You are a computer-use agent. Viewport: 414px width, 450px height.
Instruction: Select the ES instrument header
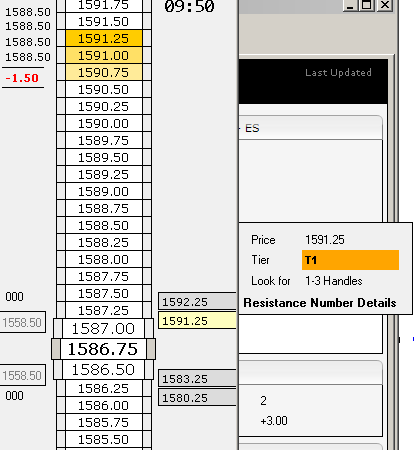pyautogui.click(x=252, y=128)
